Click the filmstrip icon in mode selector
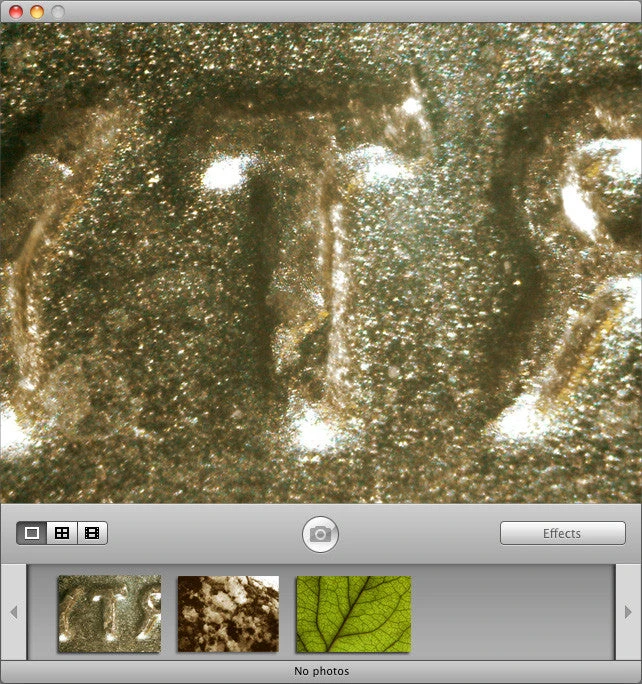Screen dimensions: 642x684 [x=92, y=533]
